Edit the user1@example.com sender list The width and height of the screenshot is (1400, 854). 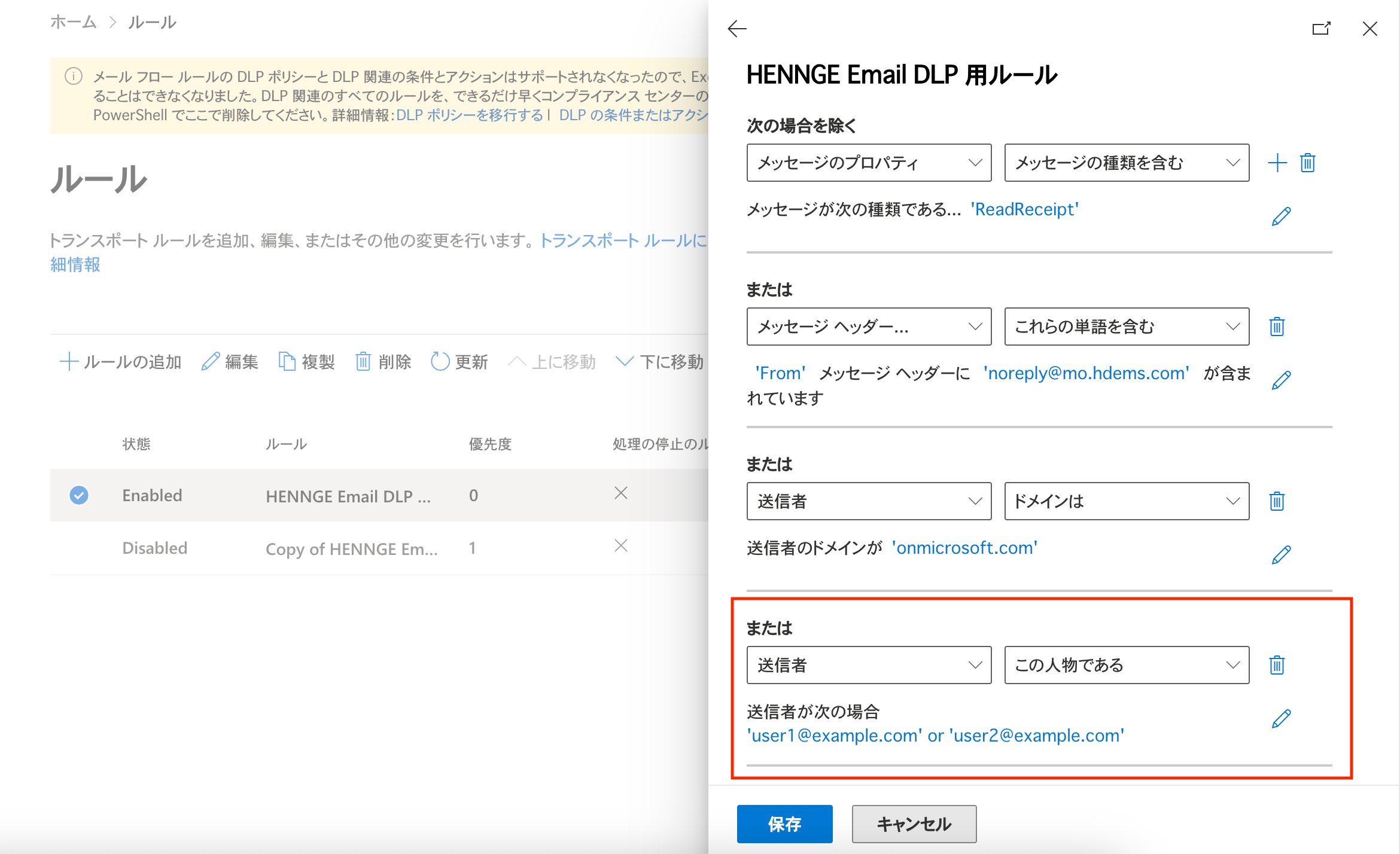1281,719
